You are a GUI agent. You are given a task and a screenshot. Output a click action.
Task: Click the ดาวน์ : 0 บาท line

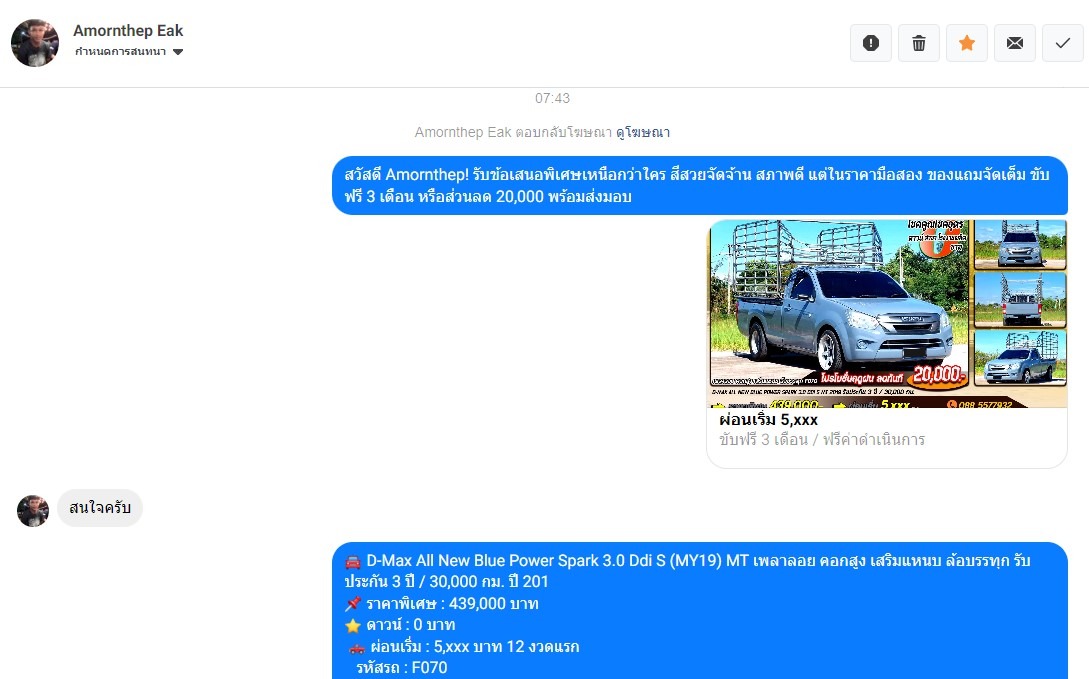point(400,625)
